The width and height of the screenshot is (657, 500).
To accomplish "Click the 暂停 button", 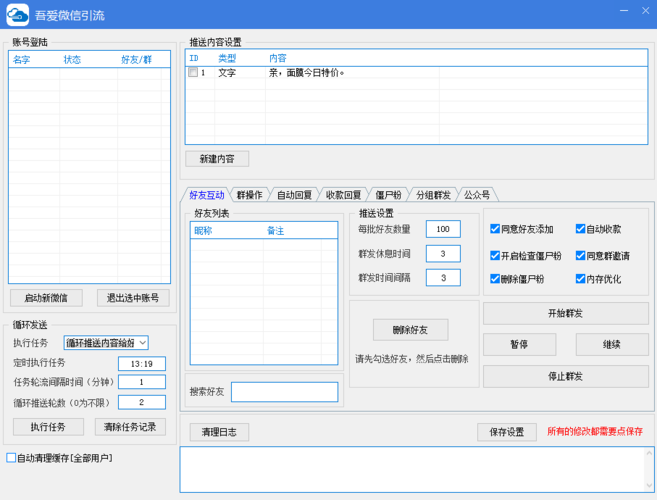I will pos(520,345).
